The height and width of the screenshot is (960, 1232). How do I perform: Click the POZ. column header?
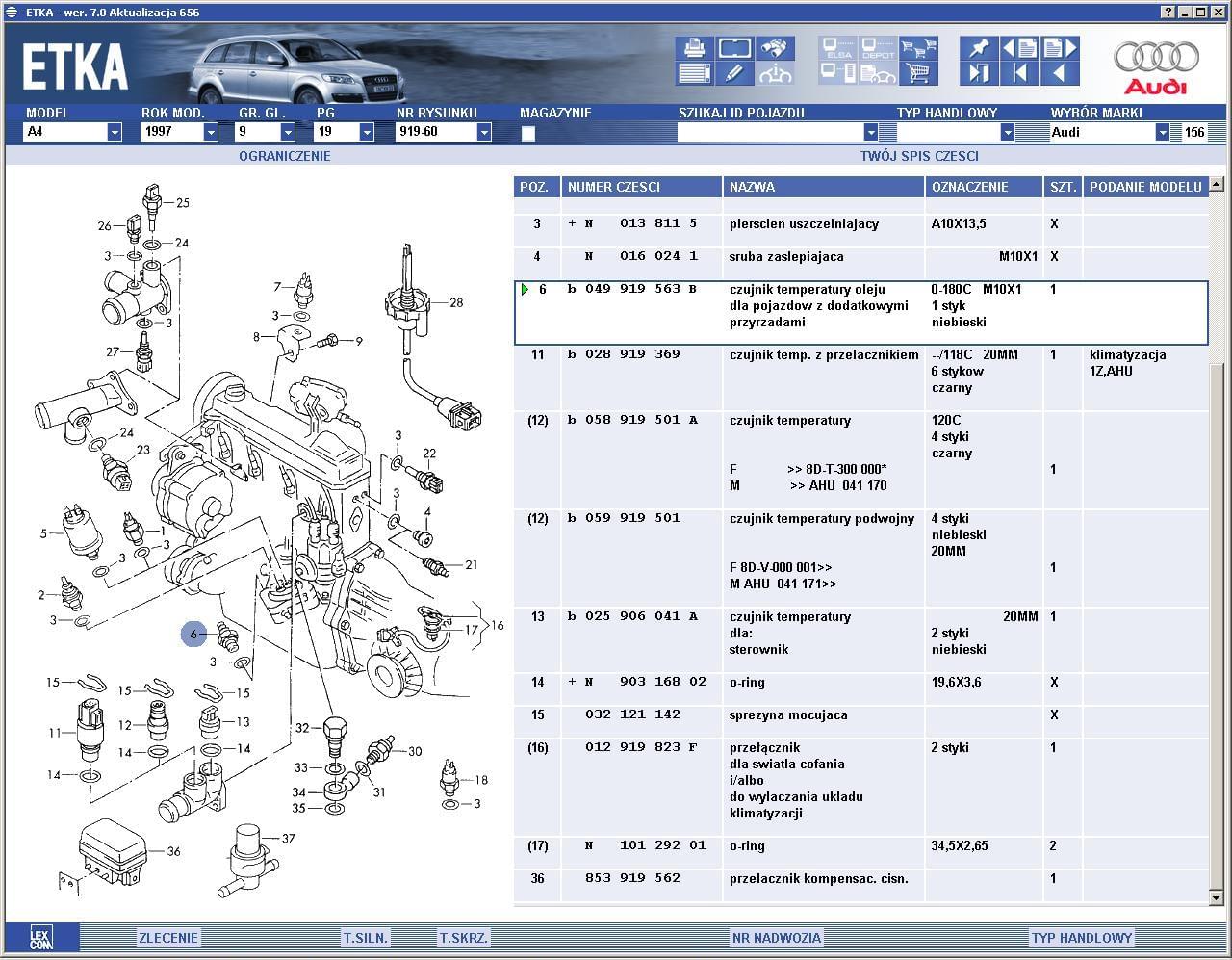tap(536, 187)
